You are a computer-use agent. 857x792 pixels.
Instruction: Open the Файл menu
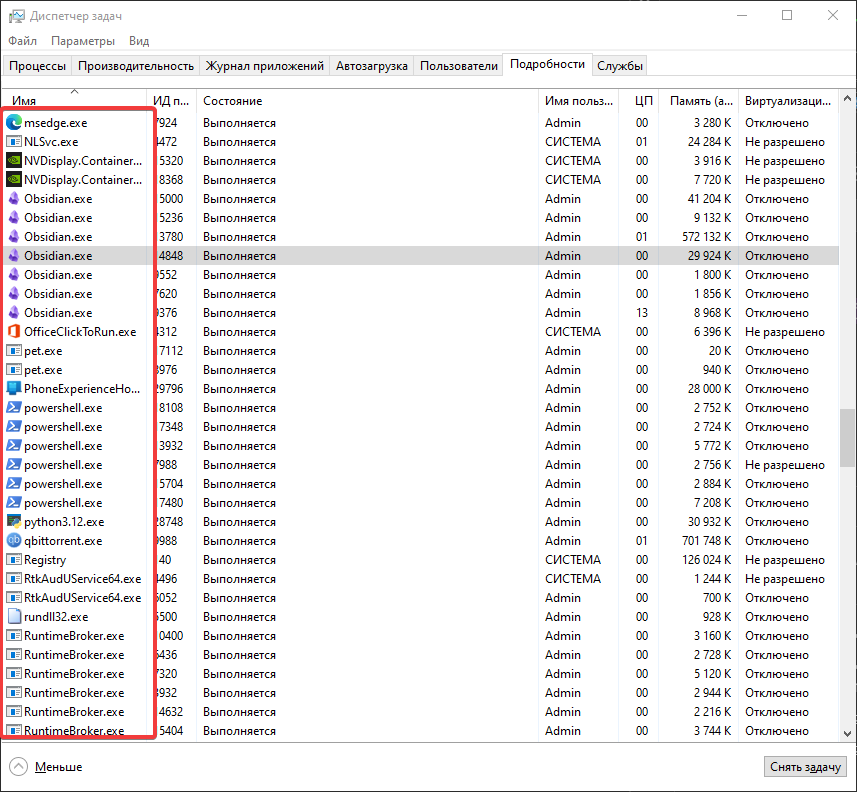(22, 41)
